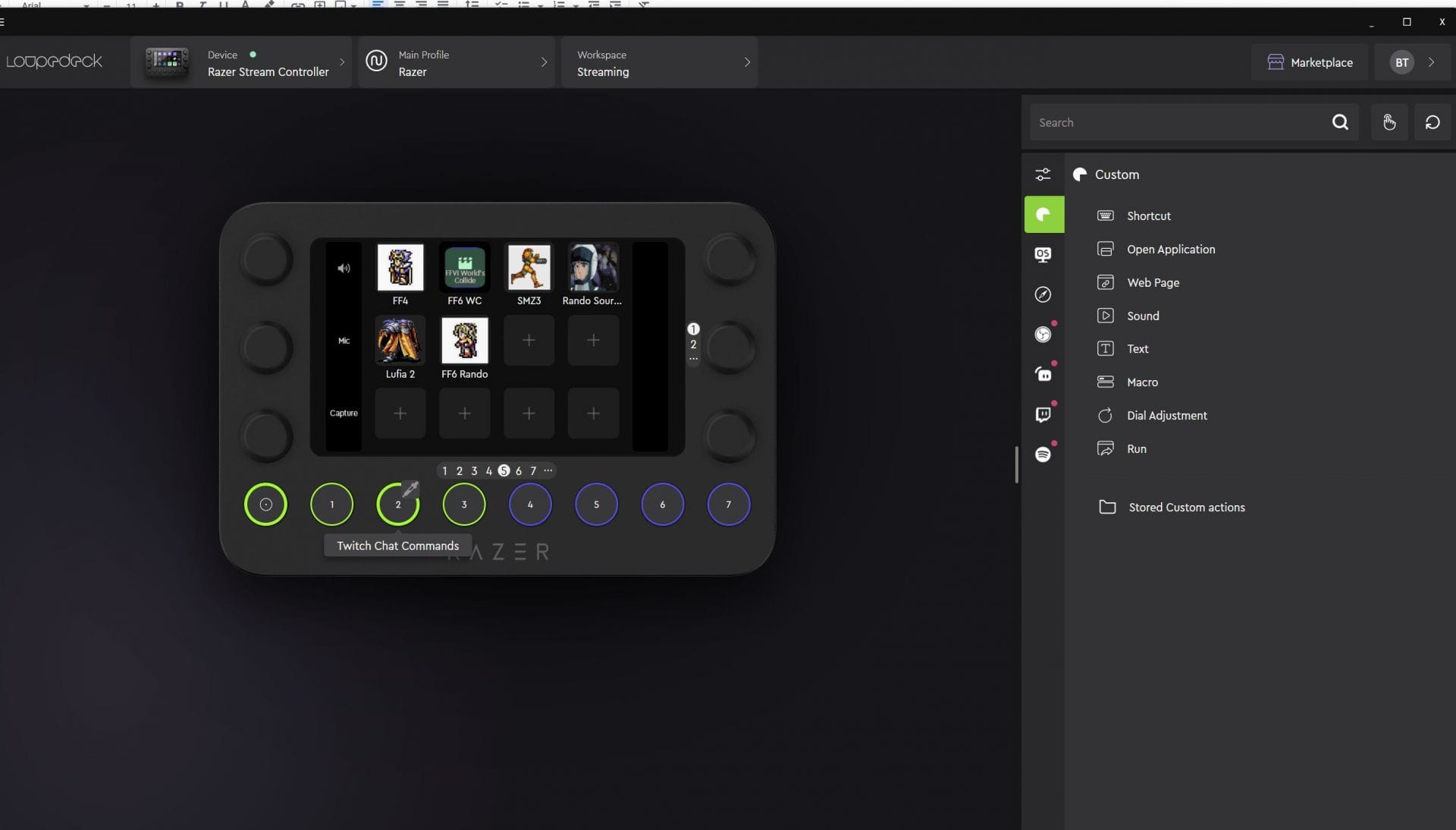Open Stored Custom actions
The image size is (1456, 830).
coord(1185,508)
